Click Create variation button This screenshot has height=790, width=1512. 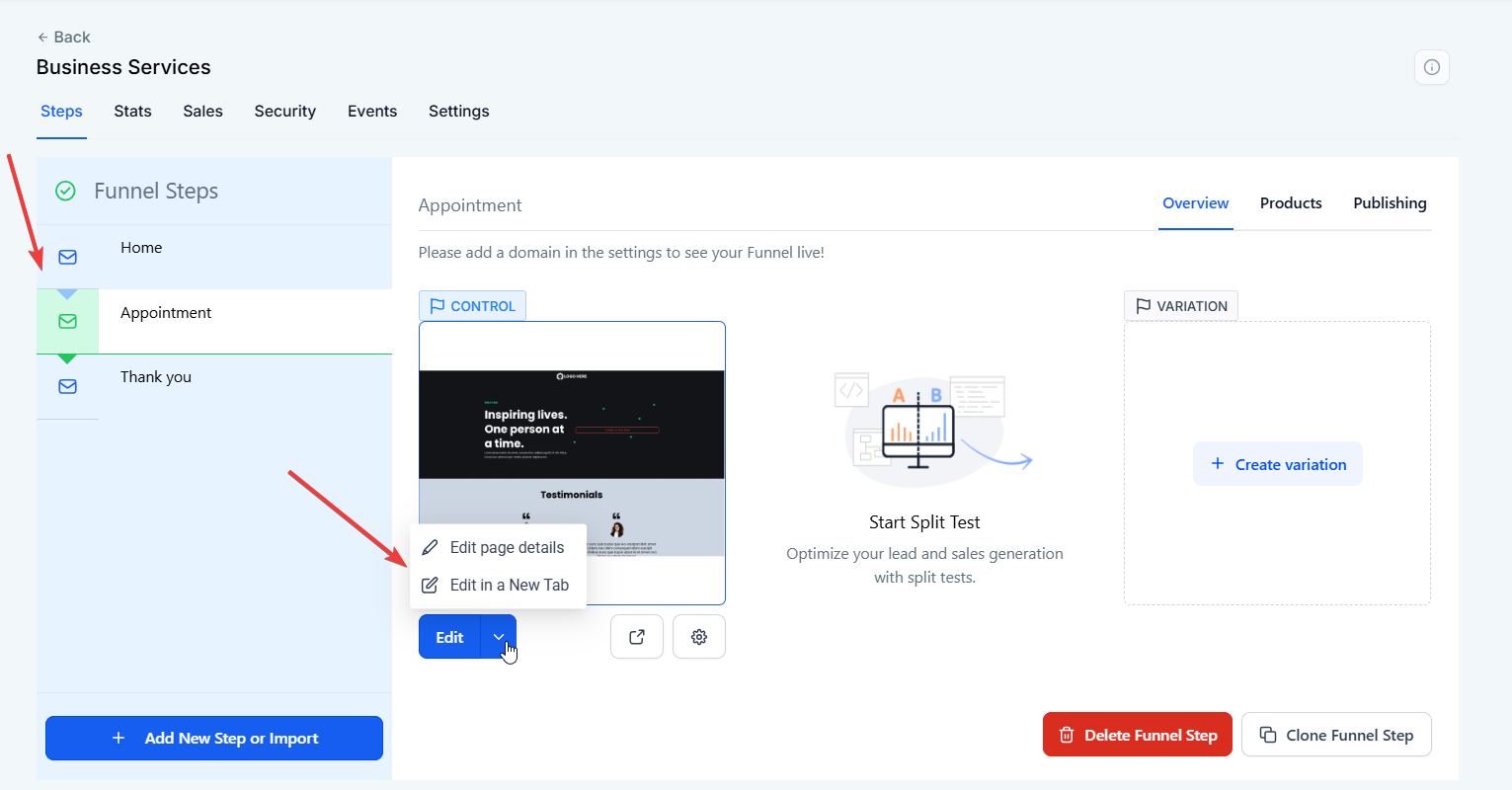pyautogui.click(x=1277, y=464)
